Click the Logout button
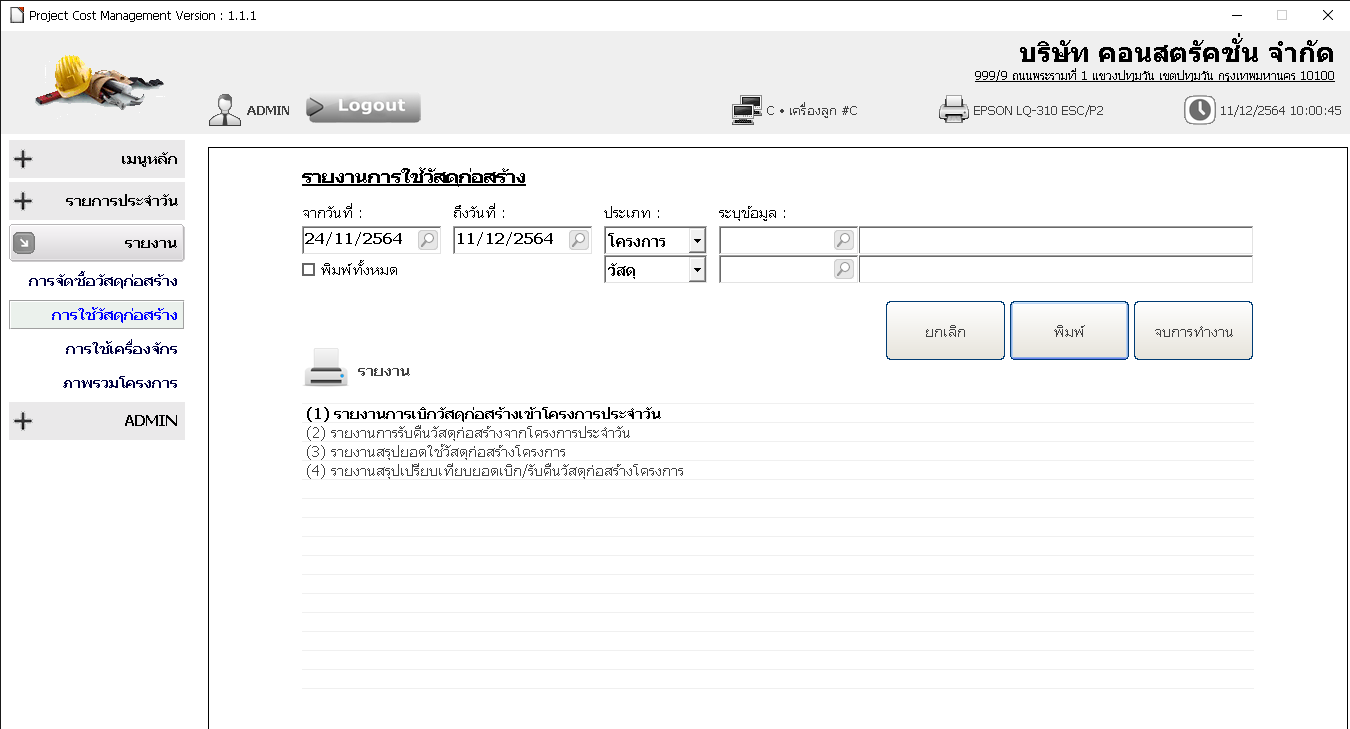1350x729 pixels. click(x=363, y=107)
